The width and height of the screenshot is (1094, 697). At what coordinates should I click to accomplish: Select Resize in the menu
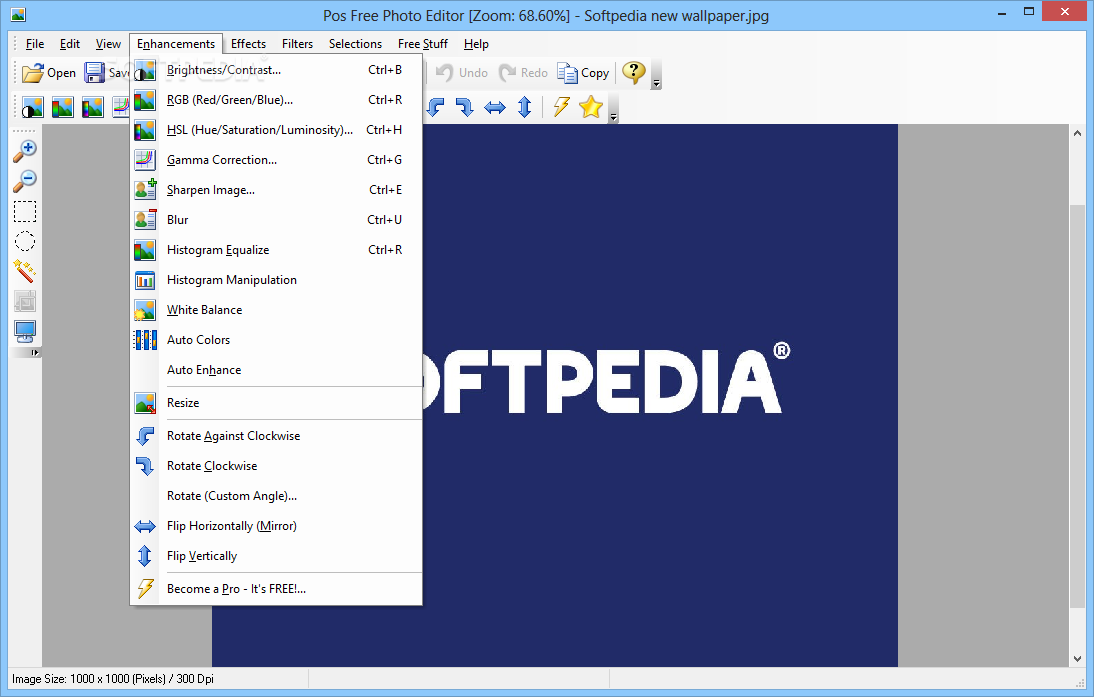[x=276, y=403]
